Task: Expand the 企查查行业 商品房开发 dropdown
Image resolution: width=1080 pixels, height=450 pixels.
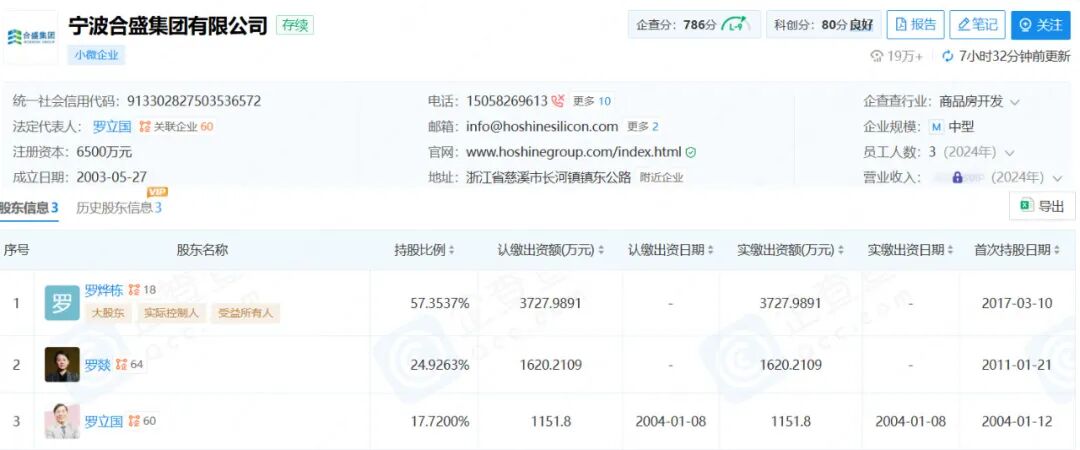Action: click(x=1015, y=102)
